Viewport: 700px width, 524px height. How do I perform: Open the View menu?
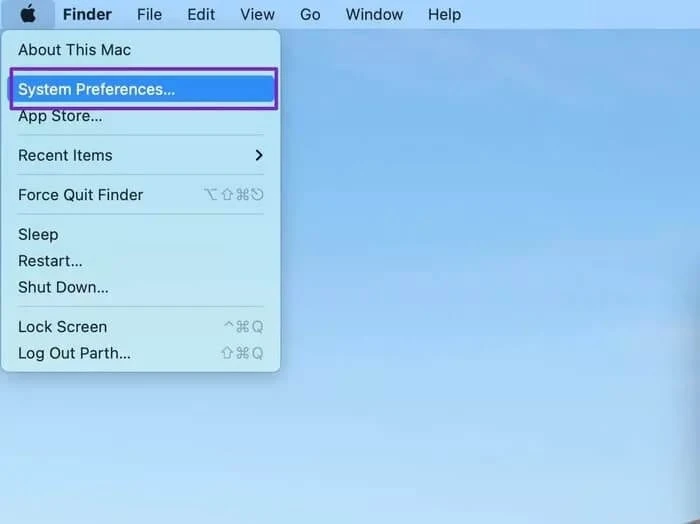[257, 14]
